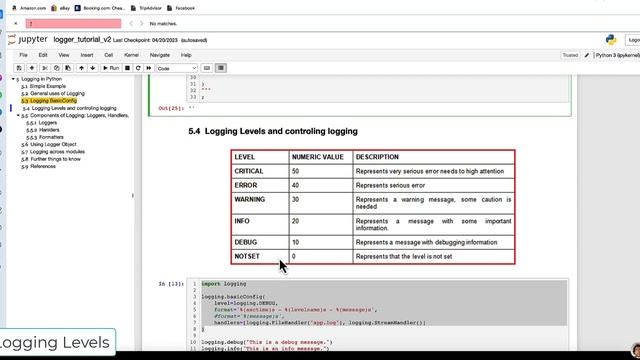Interrupt the kernel with the stop icon
This screenshot has width=640, height=360.
click(x=127, y=68)
